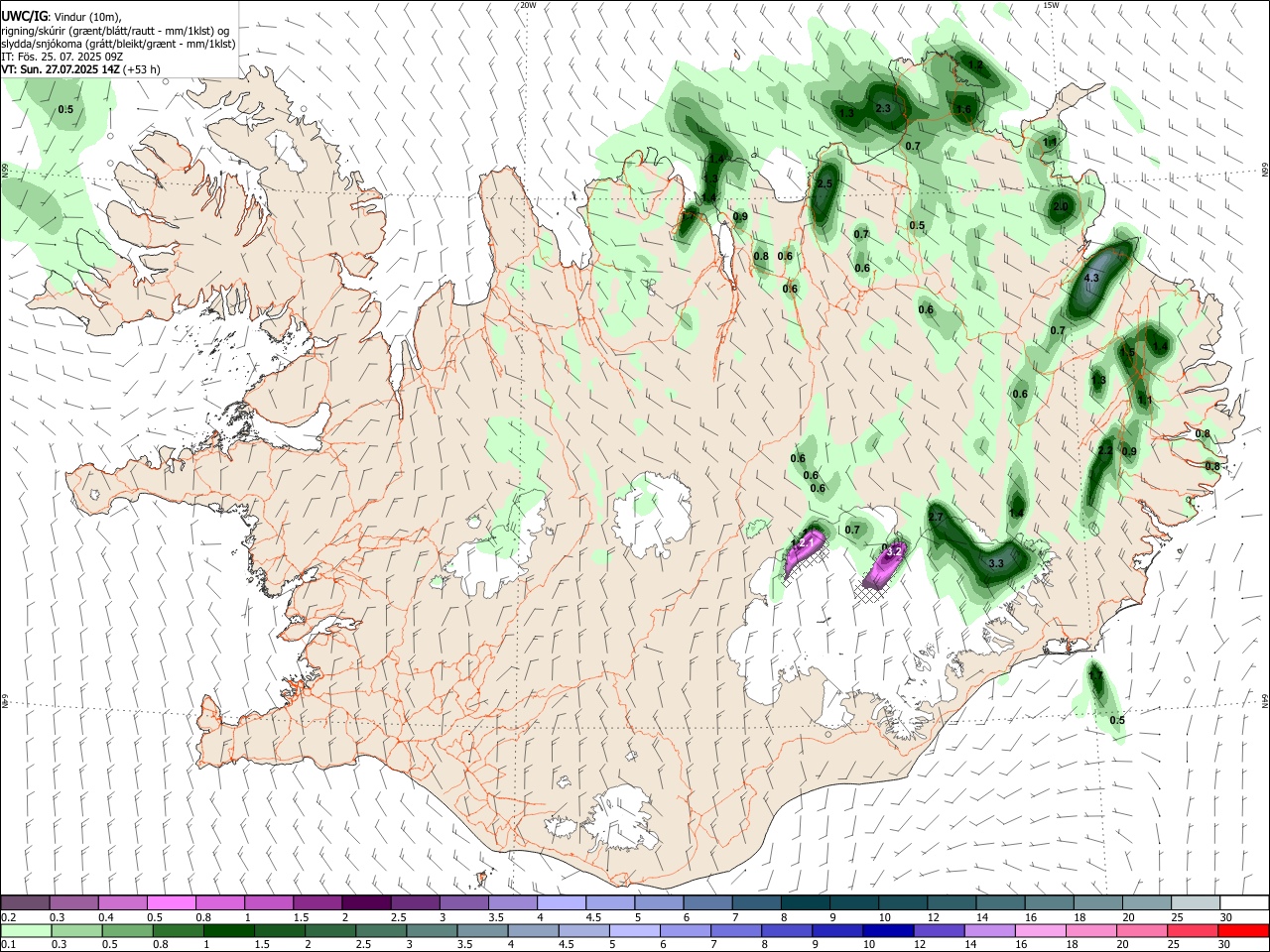Select the 3.2 label on the purple snow patch
The height and width of the screenshot is (952, 1270).
(x=893, y=551)
